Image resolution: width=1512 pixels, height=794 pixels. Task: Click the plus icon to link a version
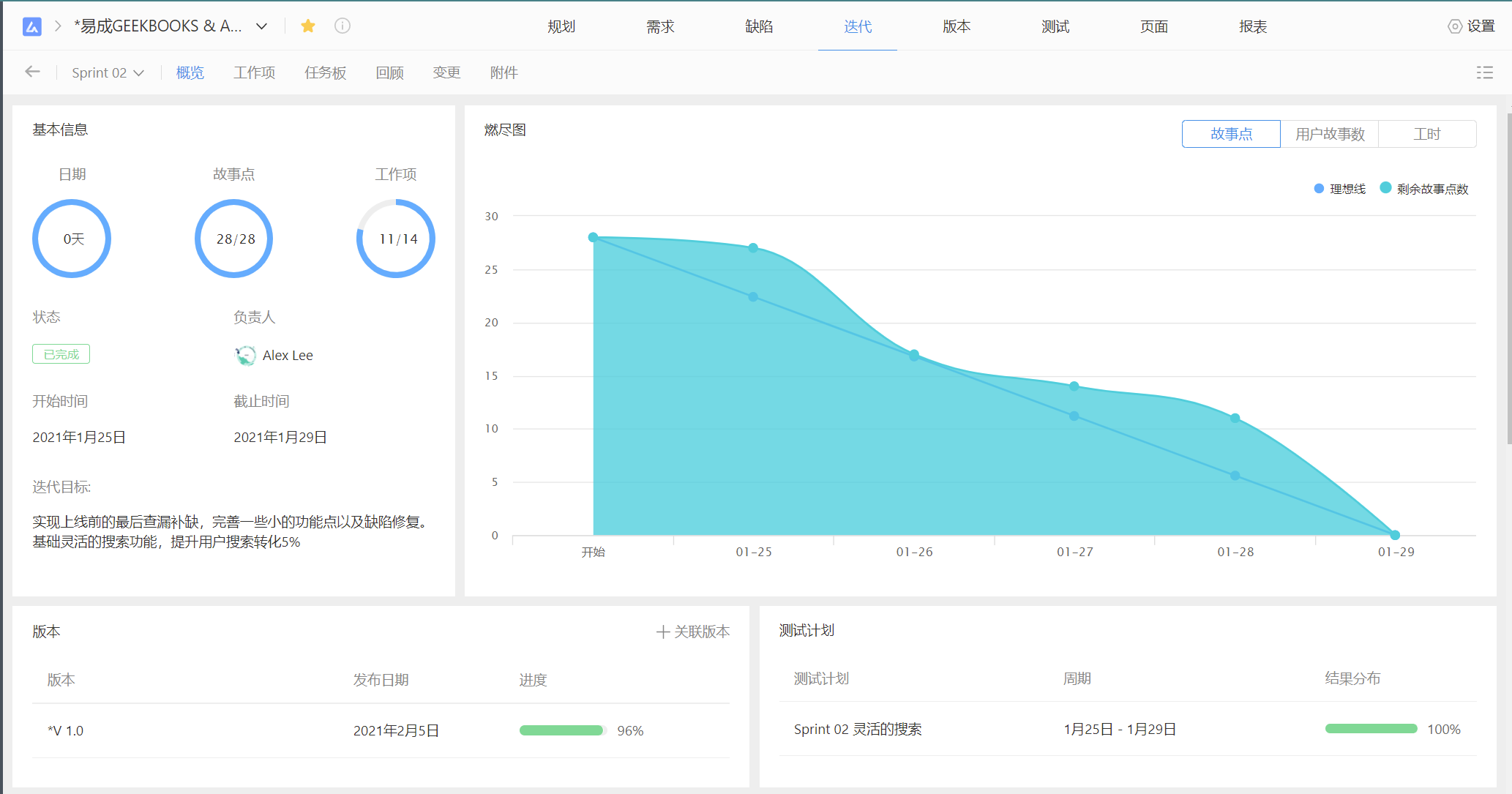click(x=663, y=632)
